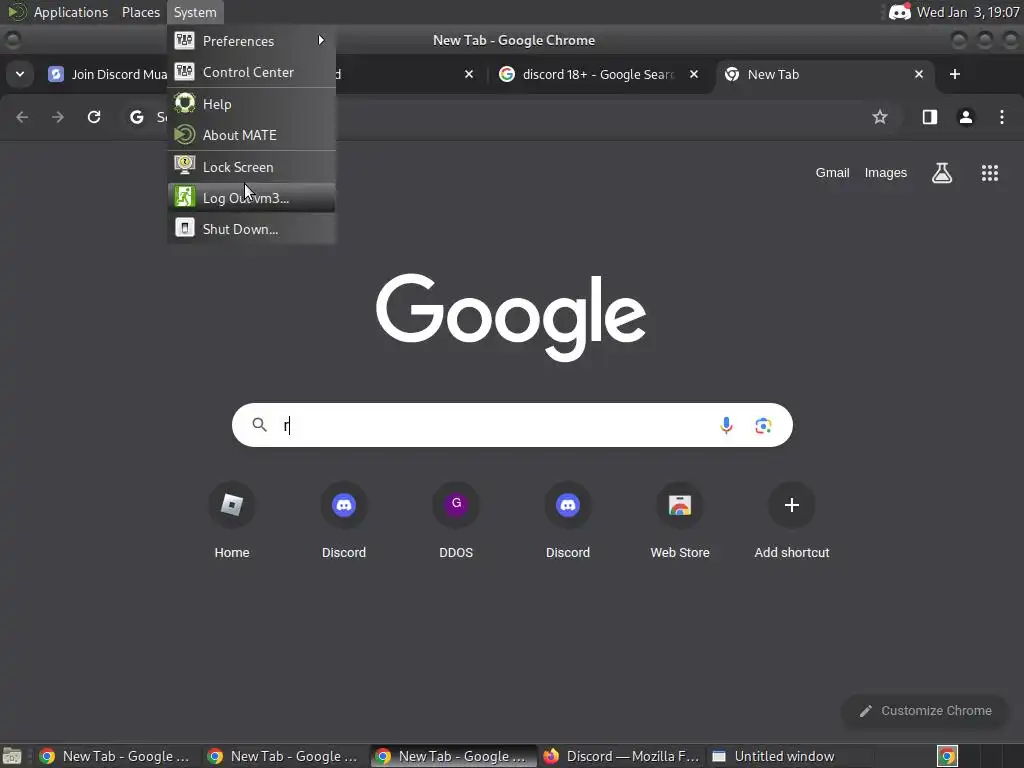Click the Log Out menu entry
This screenshot has height=768, width=1024.
pyautogui.click(x=251, y=198)
